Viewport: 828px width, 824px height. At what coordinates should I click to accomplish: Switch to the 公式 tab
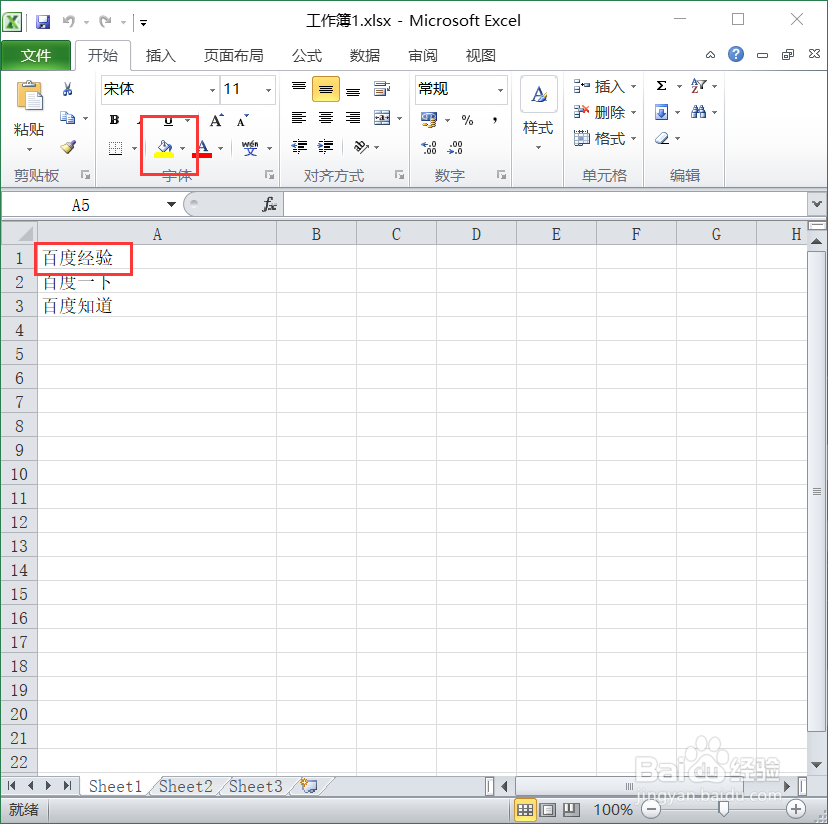[x=307, y=55]
